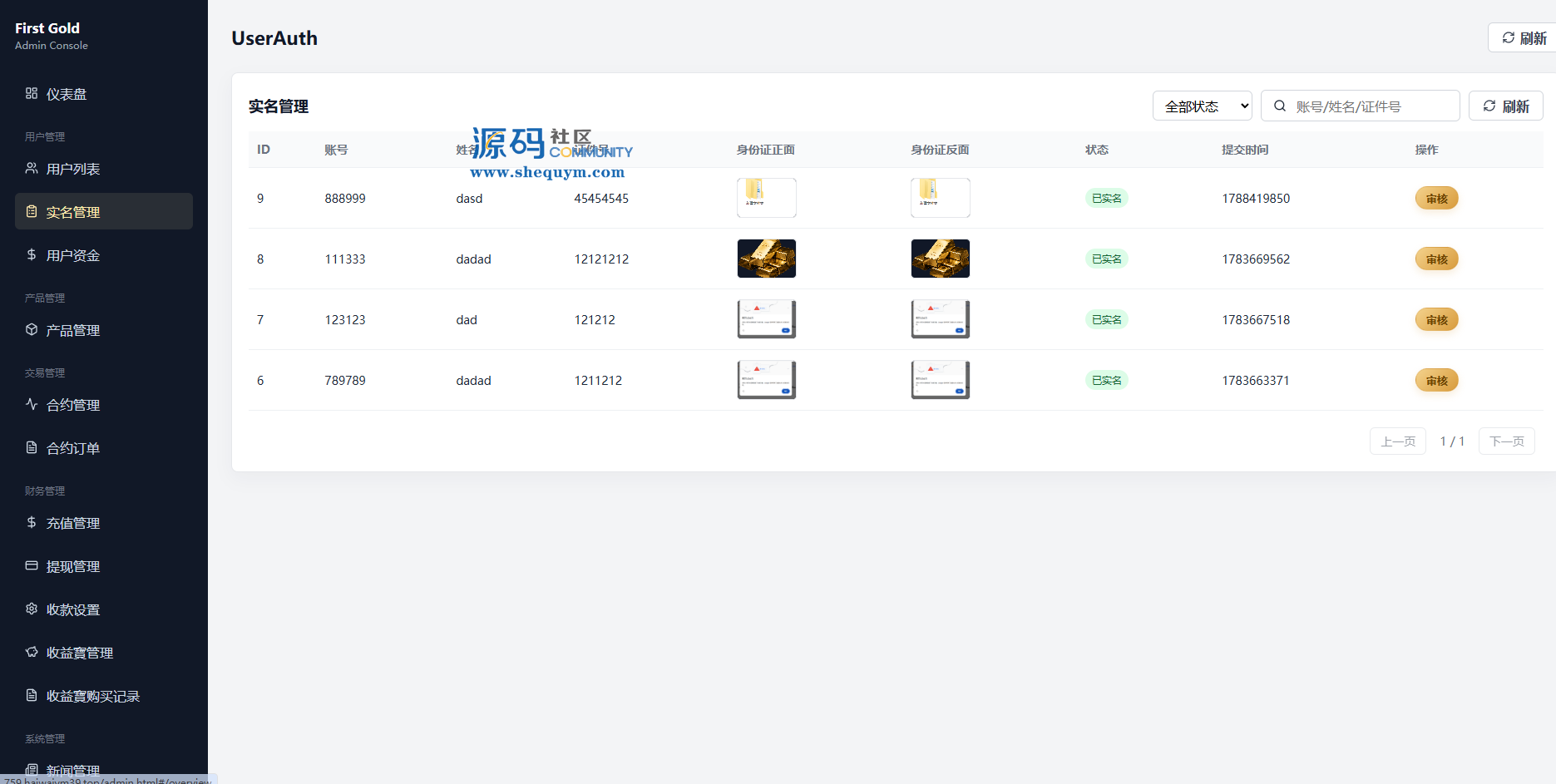Screen dimensions: 1556x784
Task: Click the 收款设置 gear icon
Action: [x=32, y=609]
